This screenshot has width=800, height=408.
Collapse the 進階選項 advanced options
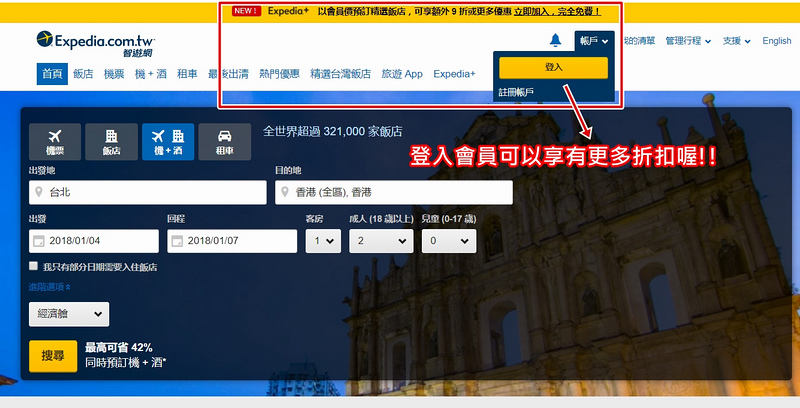(49, 287)
